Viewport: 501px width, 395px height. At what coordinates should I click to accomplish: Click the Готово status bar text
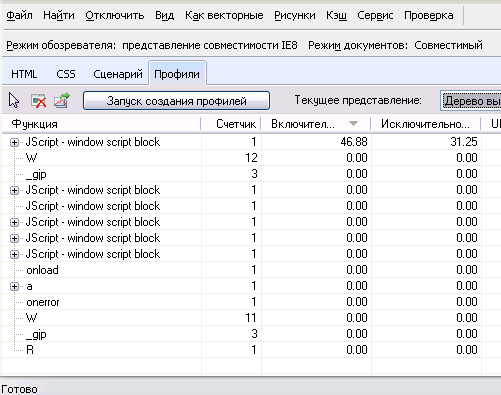coord(19,389)
